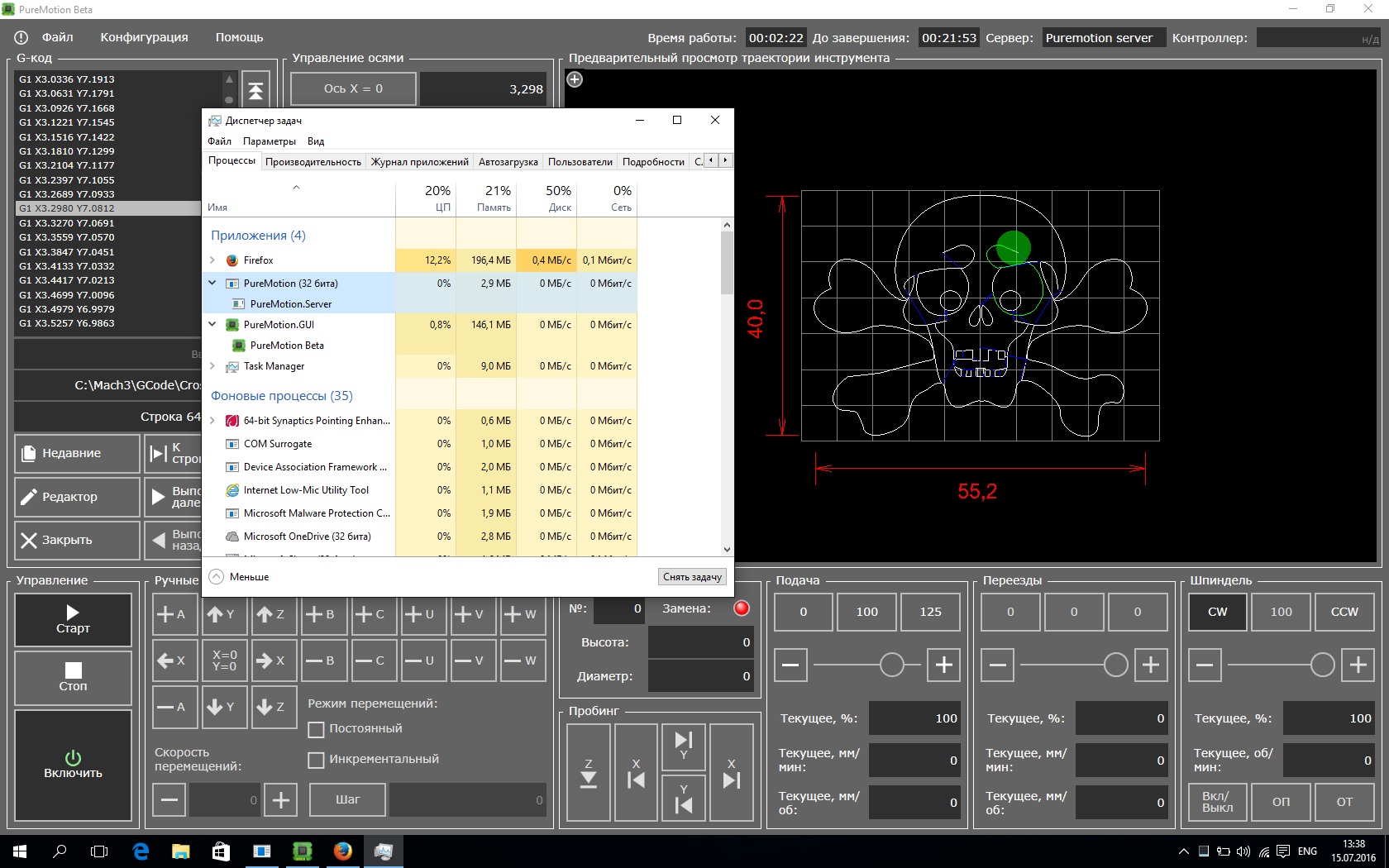
Task: Open the Конфигурация menu
Action: click(x=144, y=37)
